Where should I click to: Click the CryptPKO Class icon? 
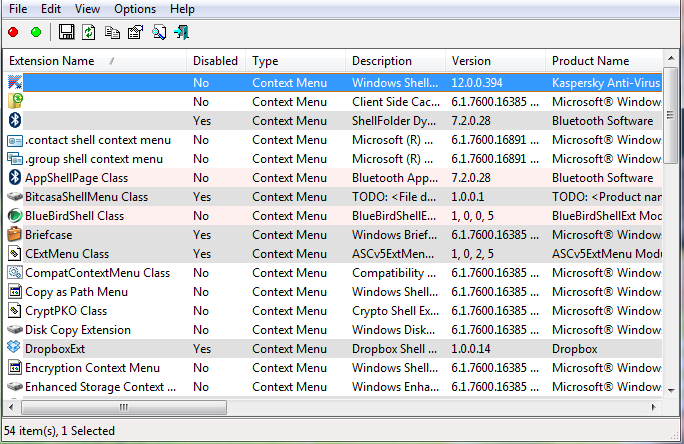coord(15,311)
